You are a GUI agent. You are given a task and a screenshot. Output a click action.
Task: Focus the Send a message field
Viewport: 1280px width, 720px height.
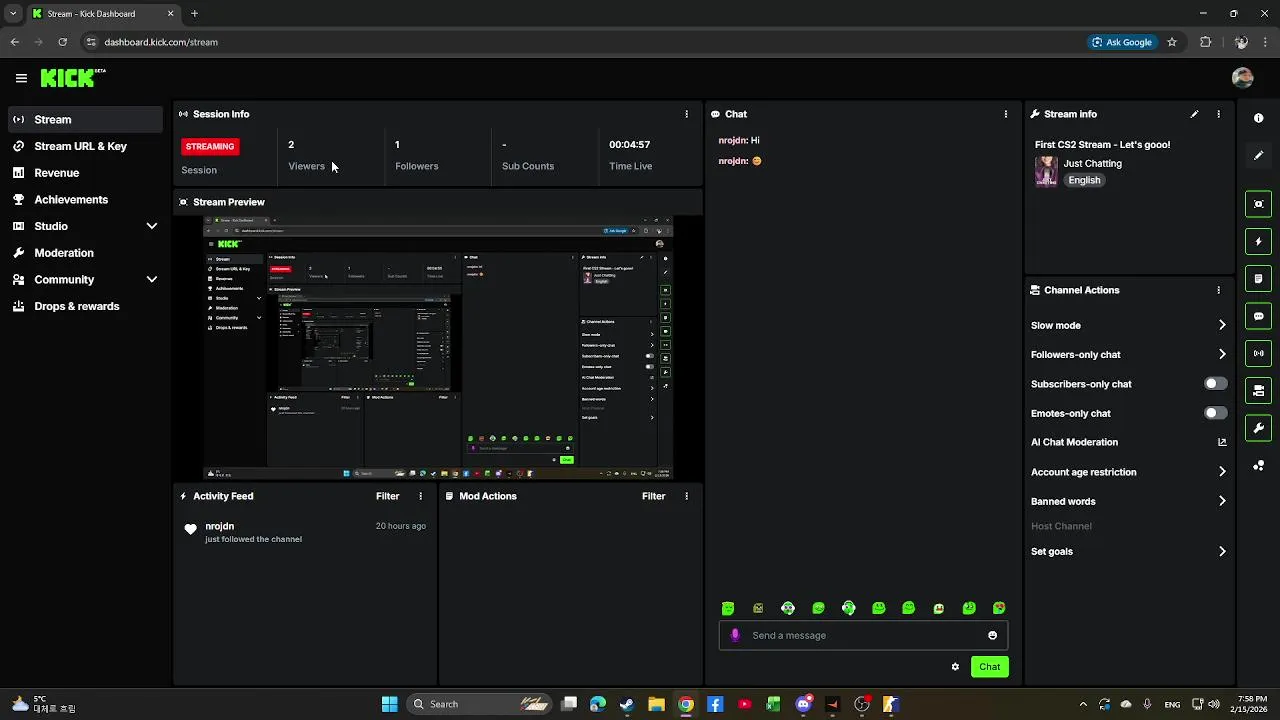tap(863, 635)
